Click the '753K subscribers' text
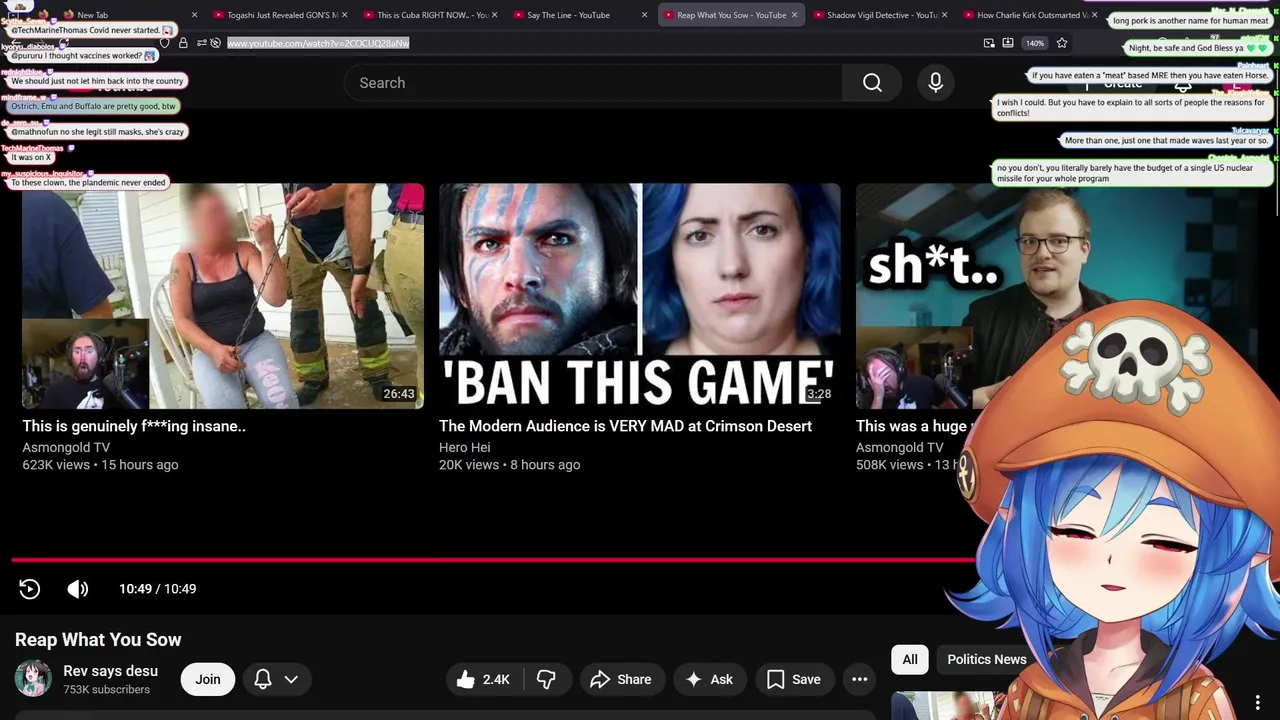 coord(106,690)
